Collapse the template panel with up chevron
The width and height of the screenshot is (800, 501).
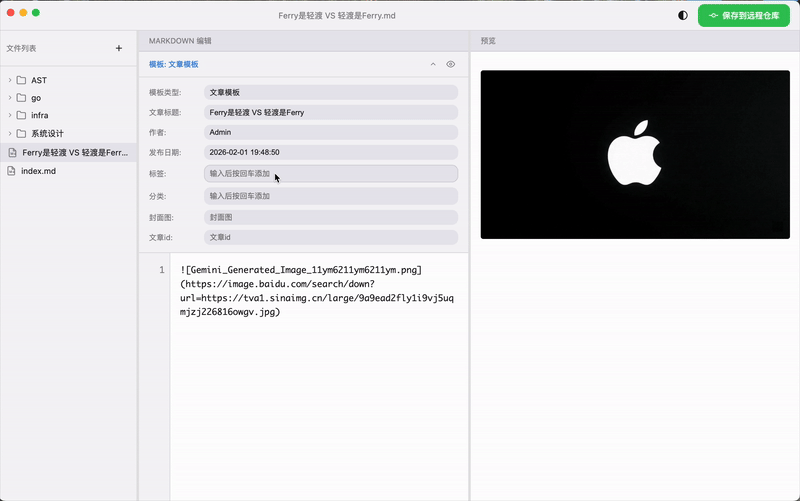[x=433, y=64]
